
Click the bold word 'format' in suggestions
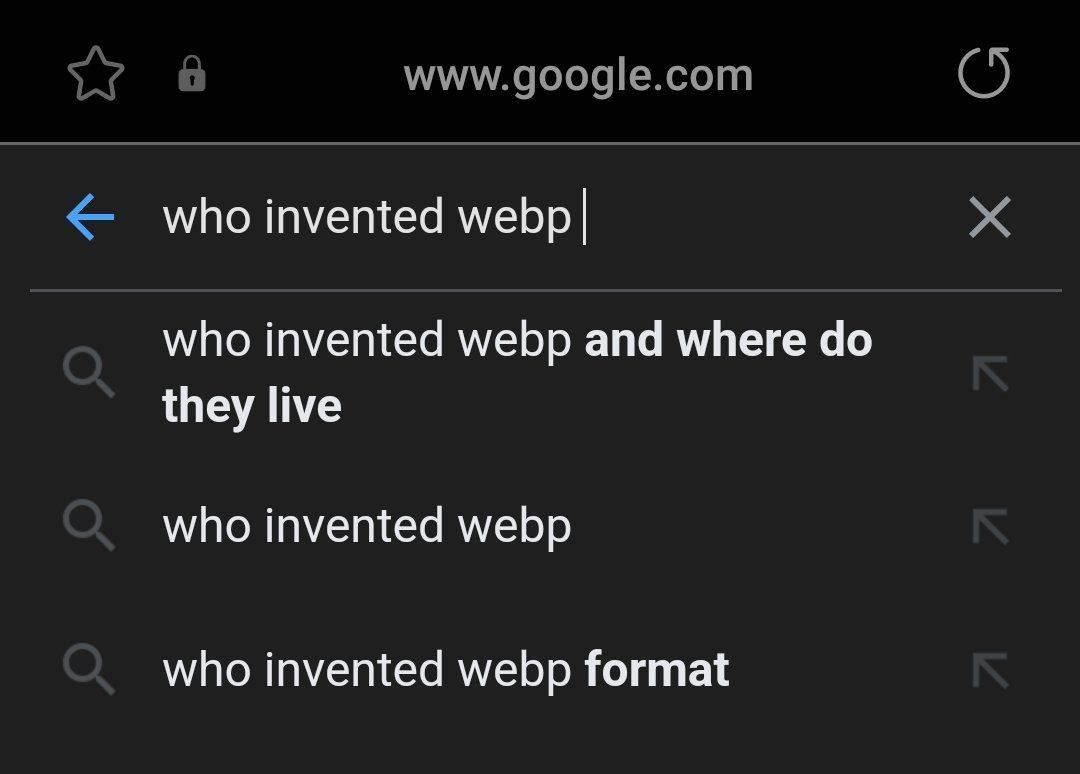click(x=657, y=670)
